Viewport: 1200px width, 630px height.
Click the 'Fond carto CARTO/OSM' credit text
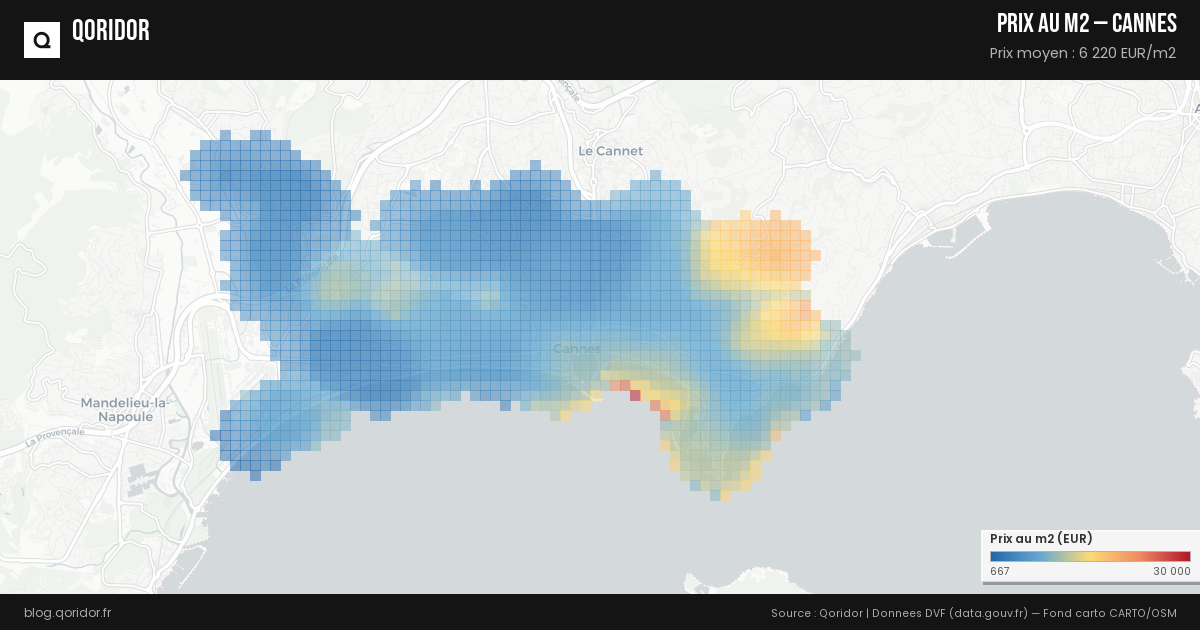pyautogui.click(x=1109, y=612)
